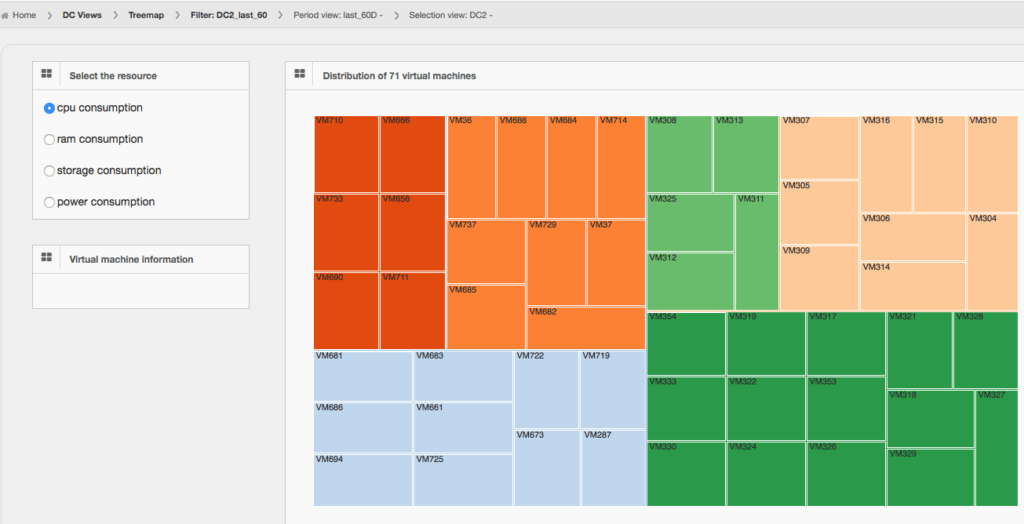This screenshot has width=1024, height=524.
Task: Select the VM307 peach cell
Action: point(820,148)
